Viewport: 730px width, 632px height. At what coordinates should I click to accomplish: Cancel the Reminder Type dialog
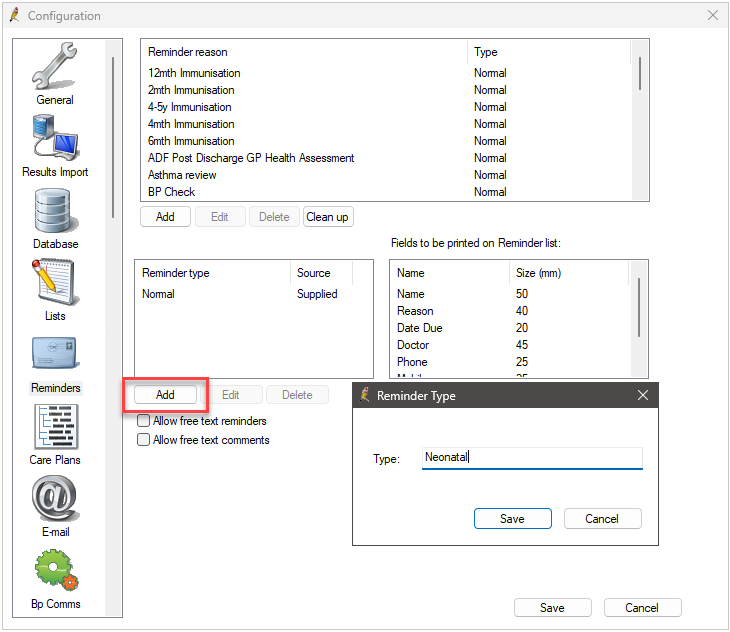[x=602, y=518]
